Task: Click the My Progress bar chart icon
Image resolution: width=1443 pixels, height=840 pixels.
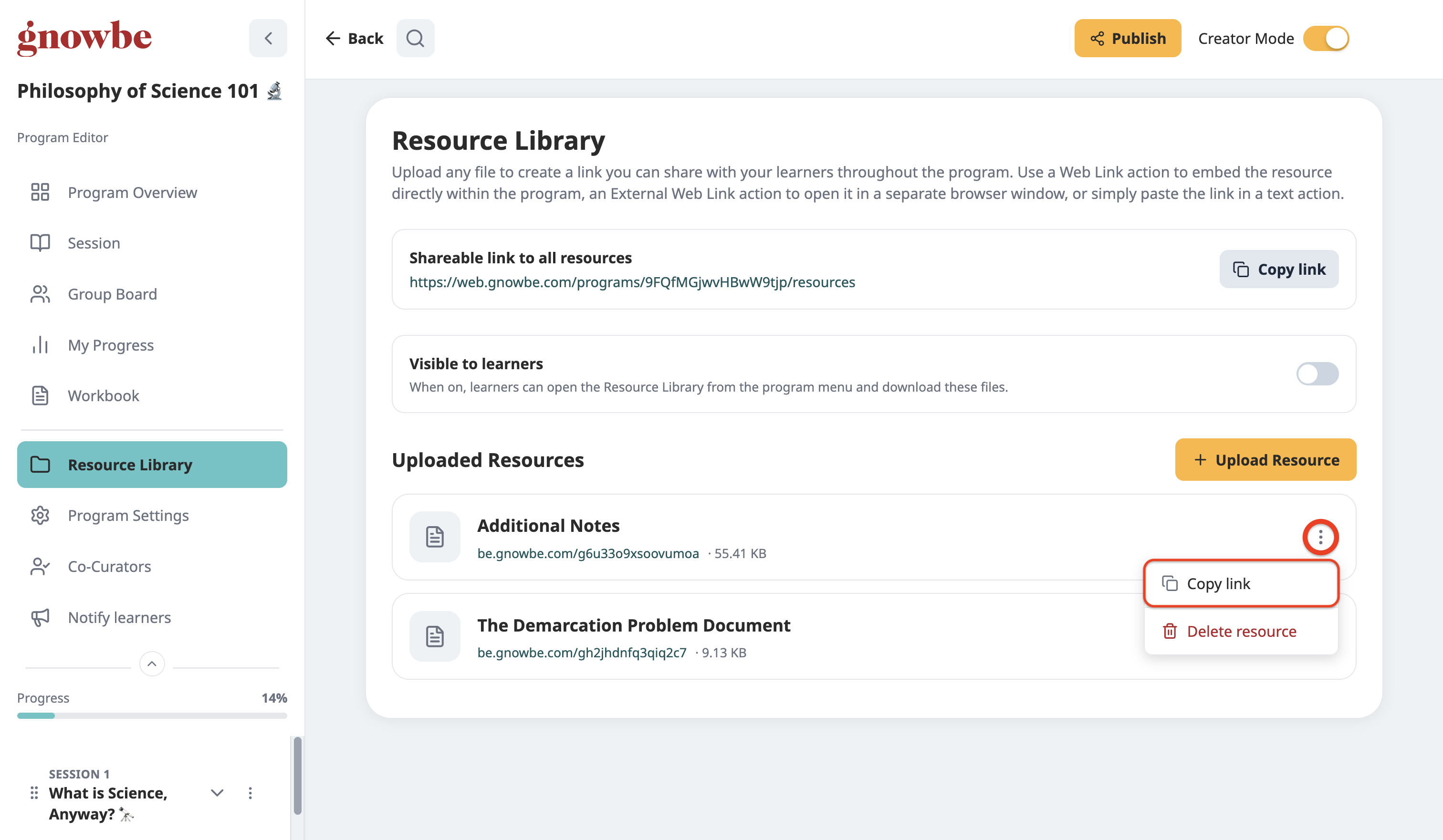Action: pyautogui.click(x=40, y=344)
